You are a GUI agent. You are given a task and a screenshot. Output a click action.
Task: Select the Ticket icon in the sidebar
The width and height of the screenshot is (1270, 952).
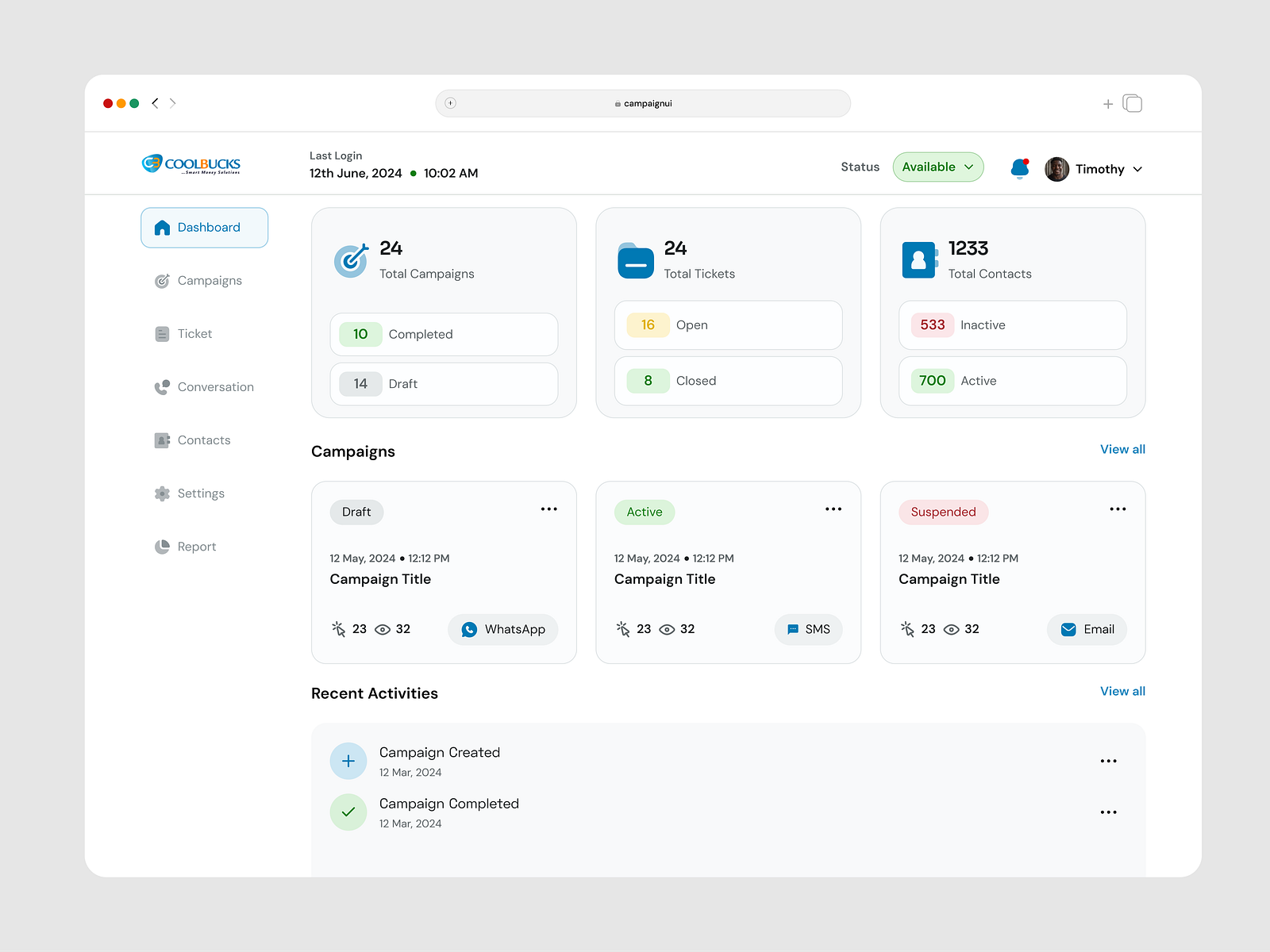pos(161,333)
